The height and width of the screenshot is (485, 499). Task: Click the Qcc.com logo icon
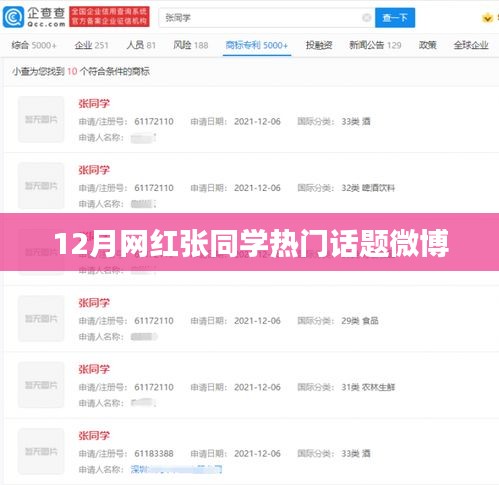point(13,17)
